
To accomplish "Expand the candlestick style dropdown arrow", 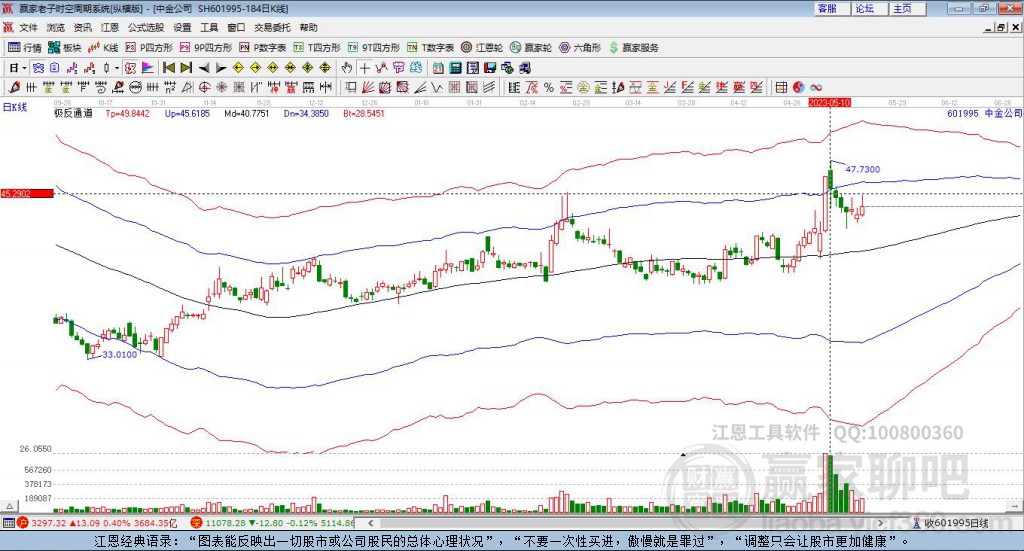I will point(116,68).
